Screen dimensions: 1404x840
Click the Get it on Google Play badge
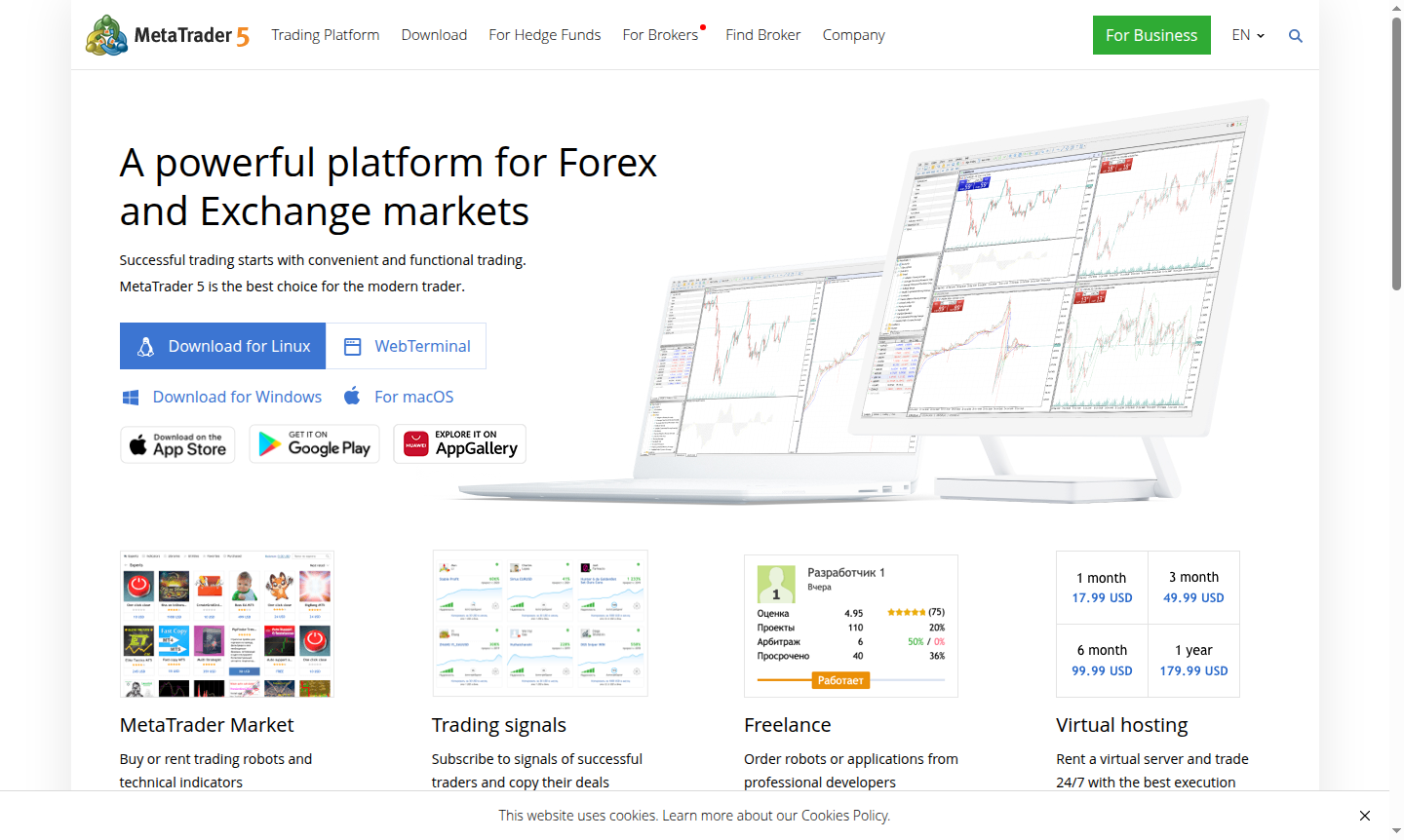pos(314,443)
